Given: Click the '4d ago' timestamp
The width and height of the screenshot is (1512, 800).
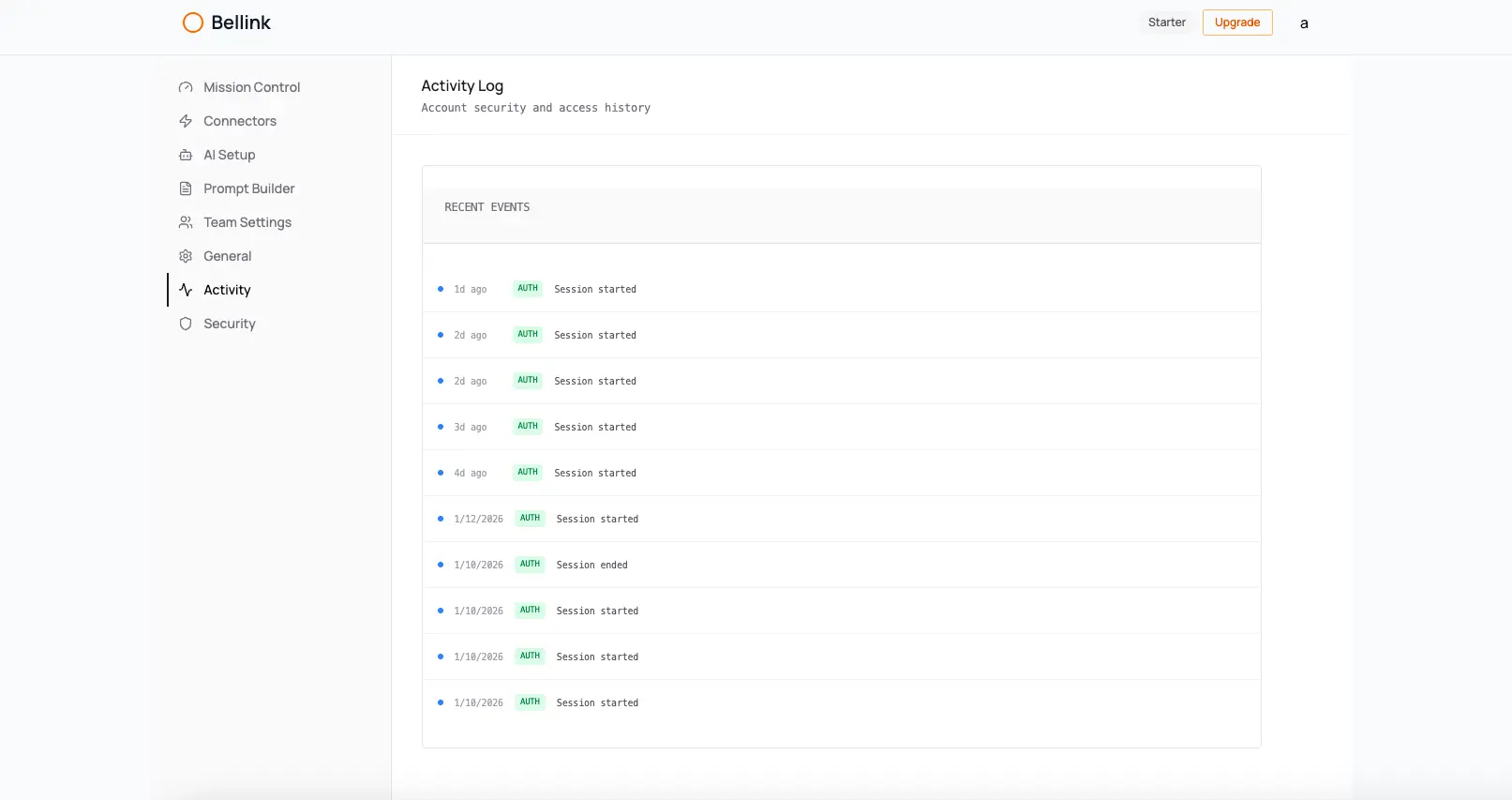Looking at the screenshot, I should [x=471, y=473].
